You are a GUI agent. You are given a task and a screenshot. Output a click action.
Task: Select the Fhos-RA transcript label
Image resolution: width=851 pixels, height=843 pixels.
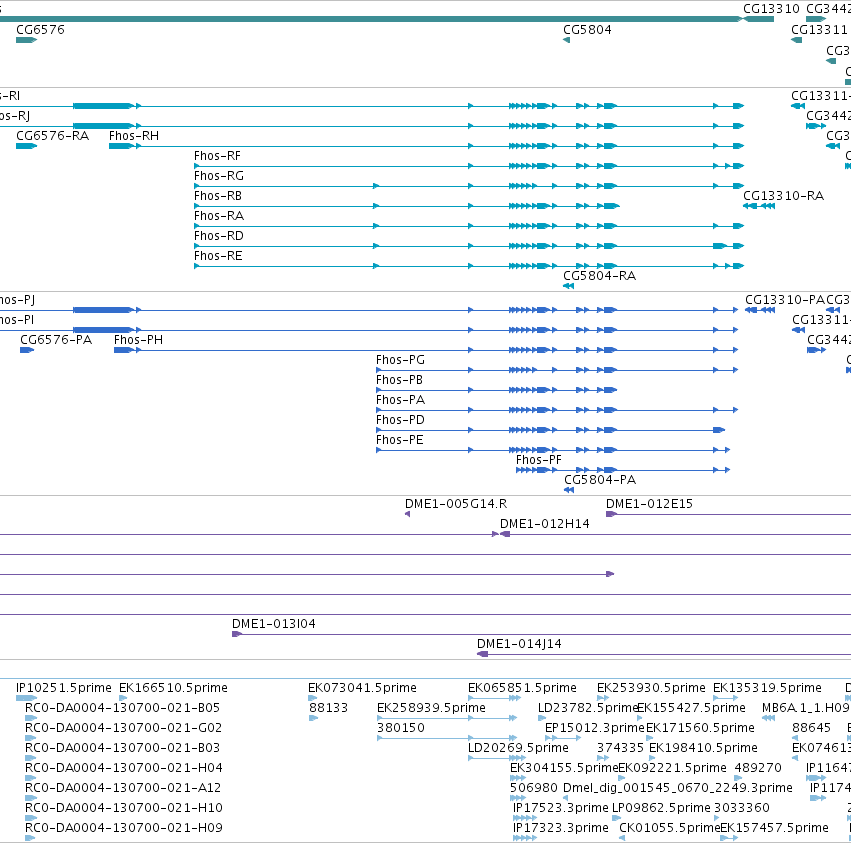[x=219, y=216]
